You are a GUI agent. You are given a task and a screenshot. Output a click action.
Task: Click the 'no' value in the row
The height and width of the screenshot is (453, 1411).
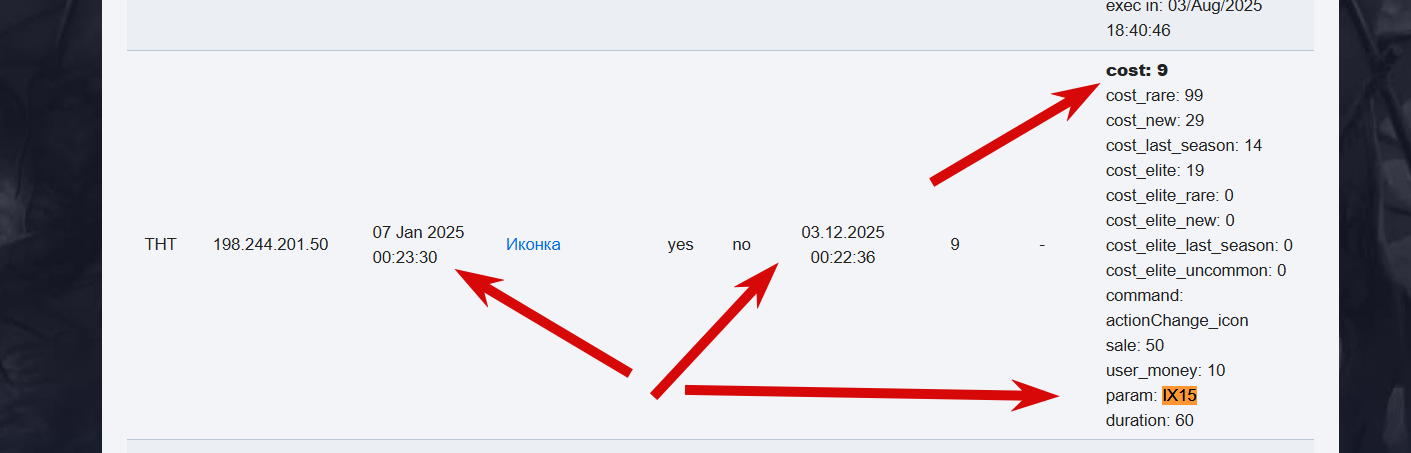pos(741,245)
